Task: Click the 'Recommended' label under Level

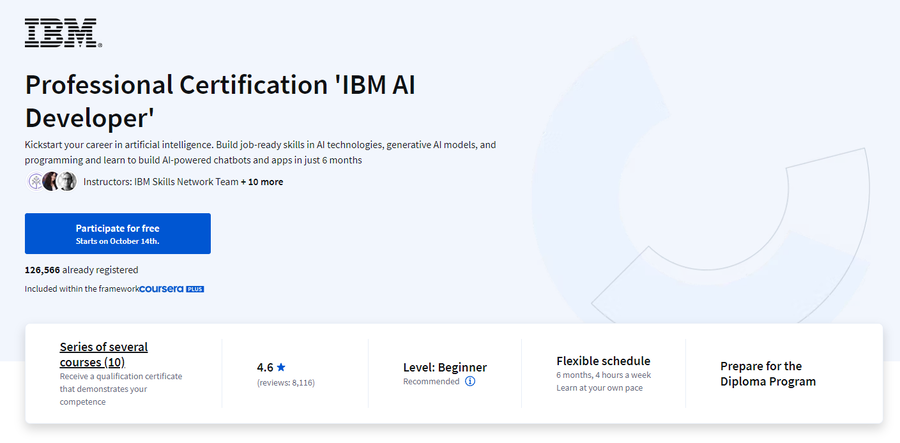Action: 431,381
